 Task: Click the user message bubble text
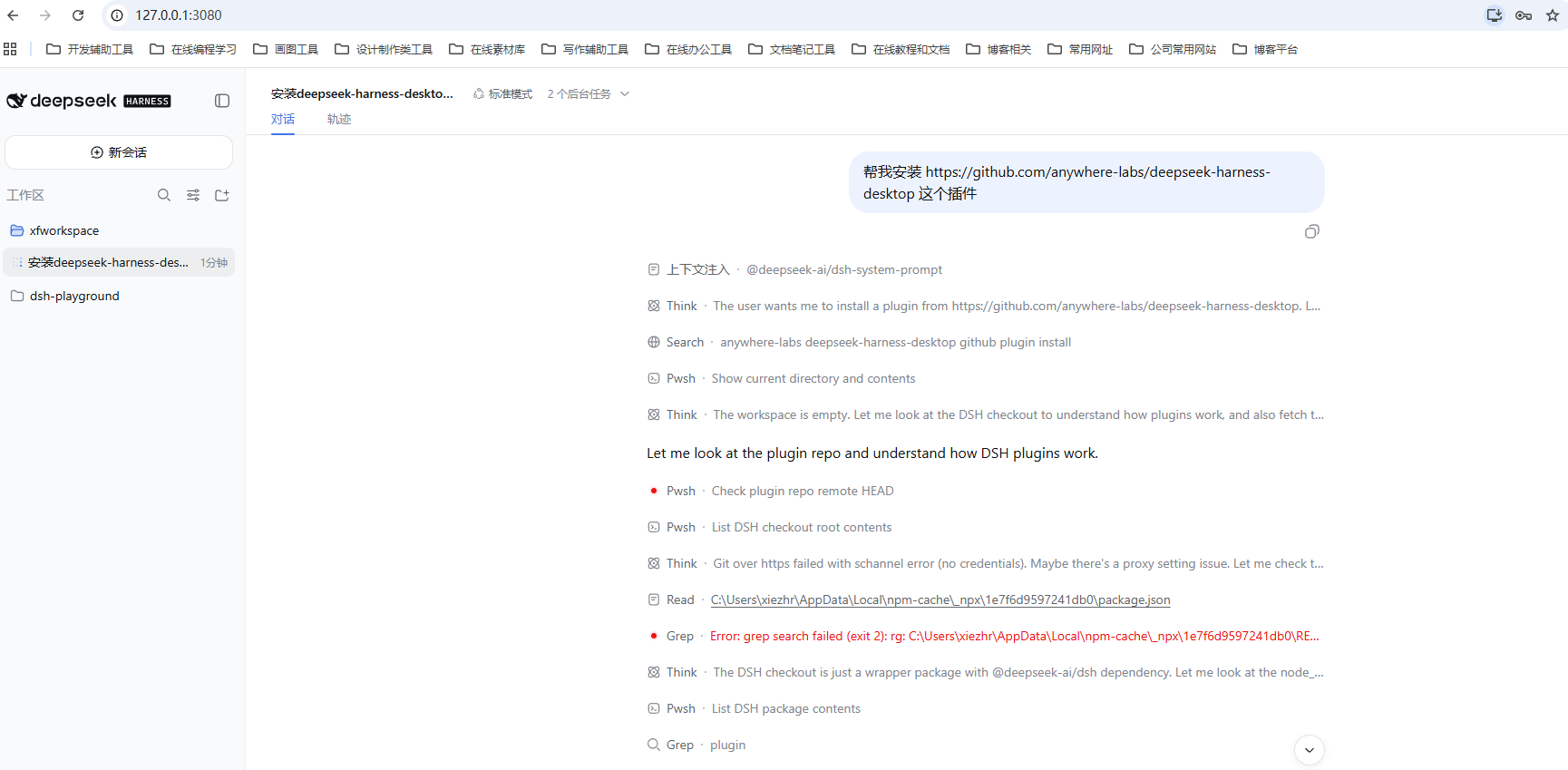(x=1086, y=182)
